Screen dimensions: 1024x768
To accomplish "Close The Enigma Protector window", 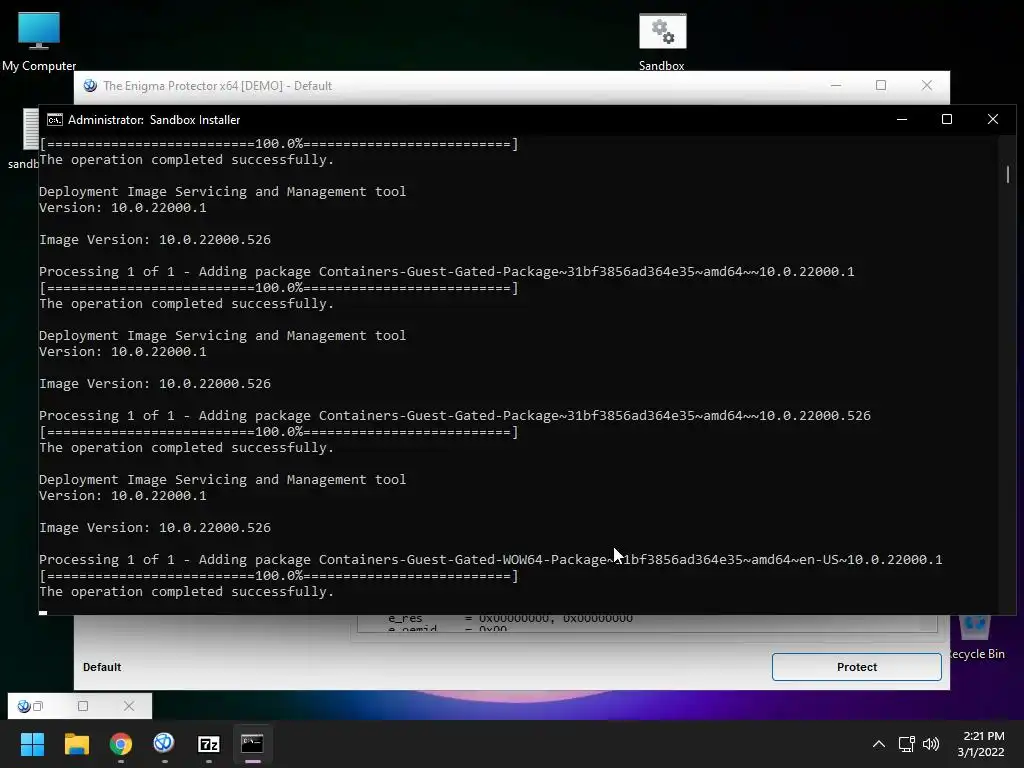I will pos(927,86).
